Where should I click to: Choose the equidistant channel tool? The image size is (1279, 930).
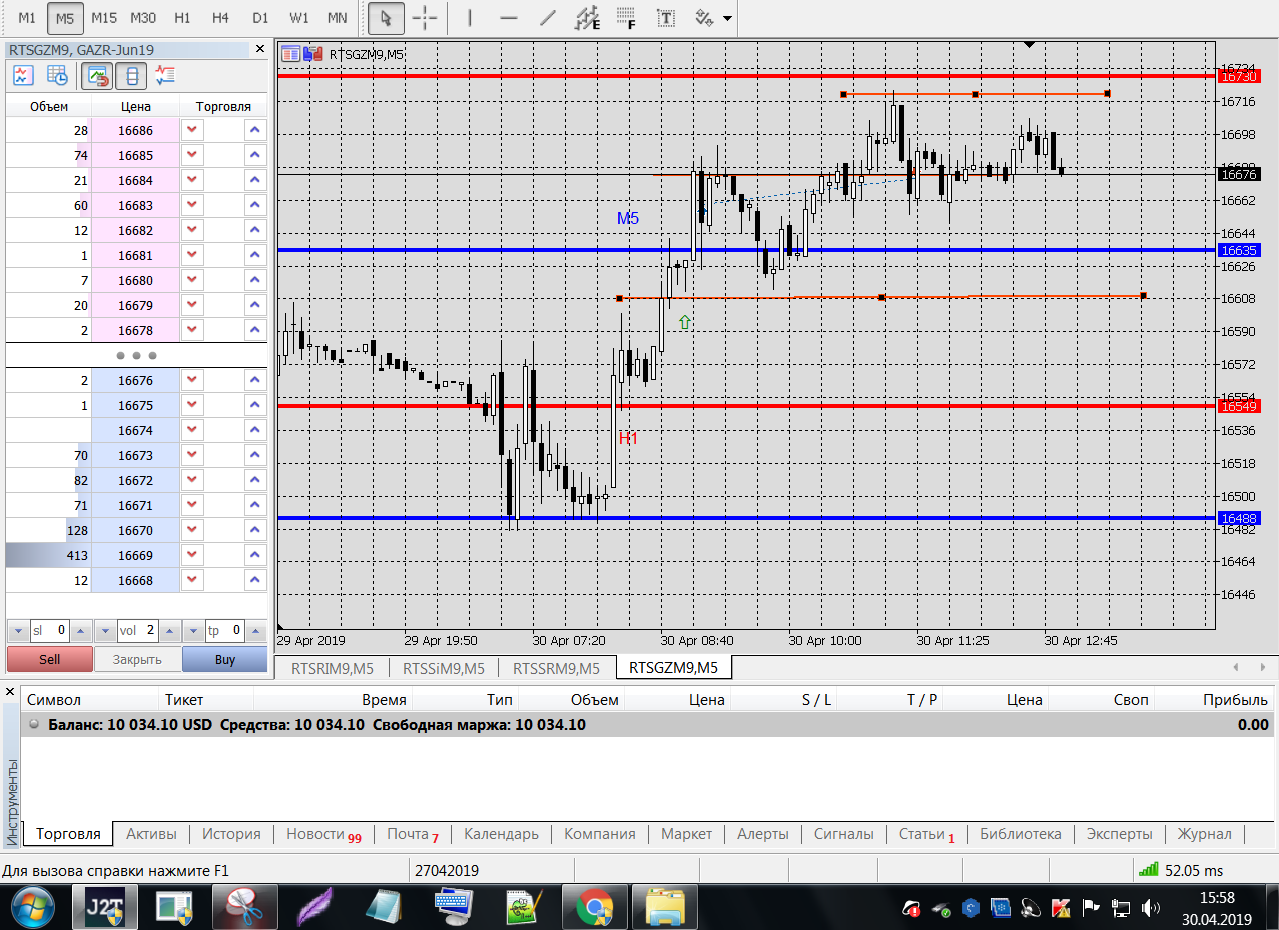click(x=587, y=18)
